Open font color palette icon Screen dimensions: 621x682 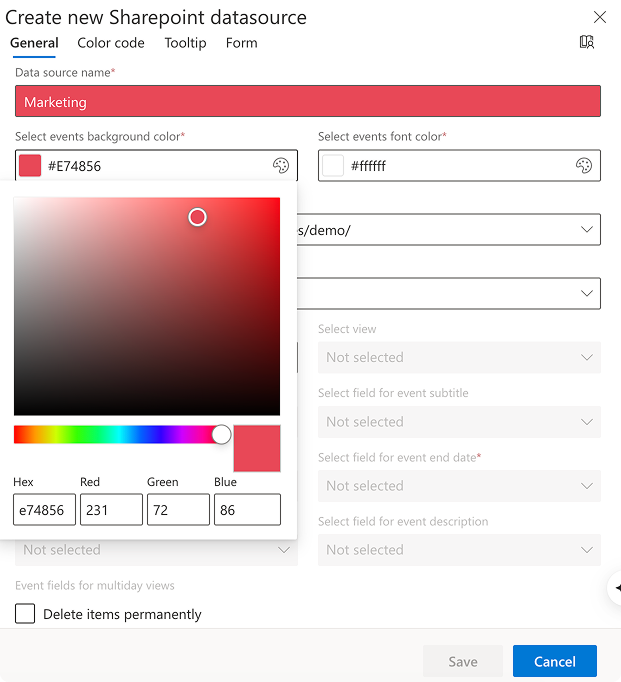584,166
